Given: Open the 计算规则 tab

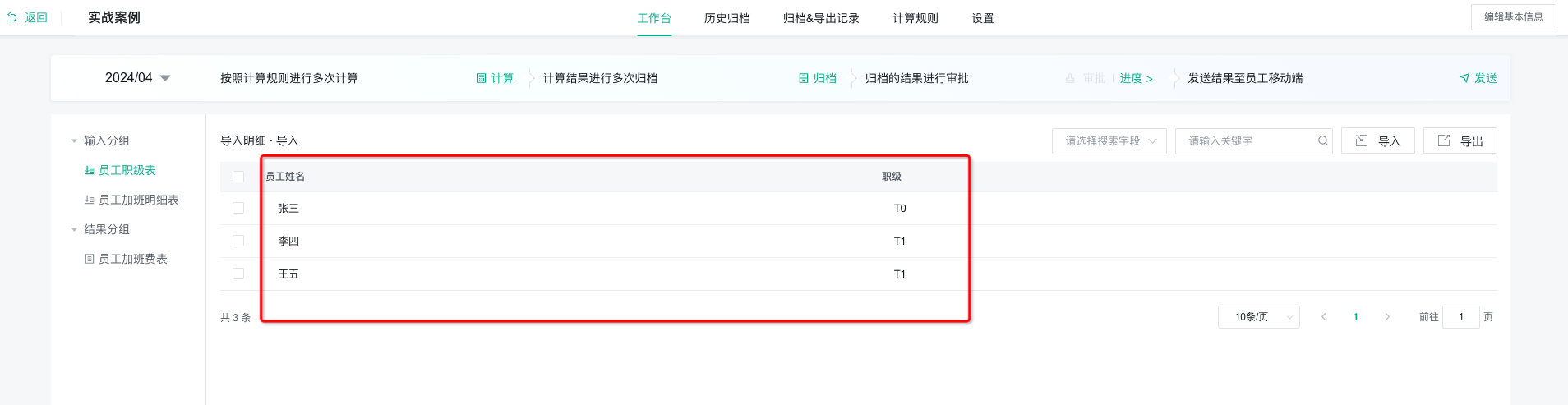Looking at the screenshot, I should 915,18.
